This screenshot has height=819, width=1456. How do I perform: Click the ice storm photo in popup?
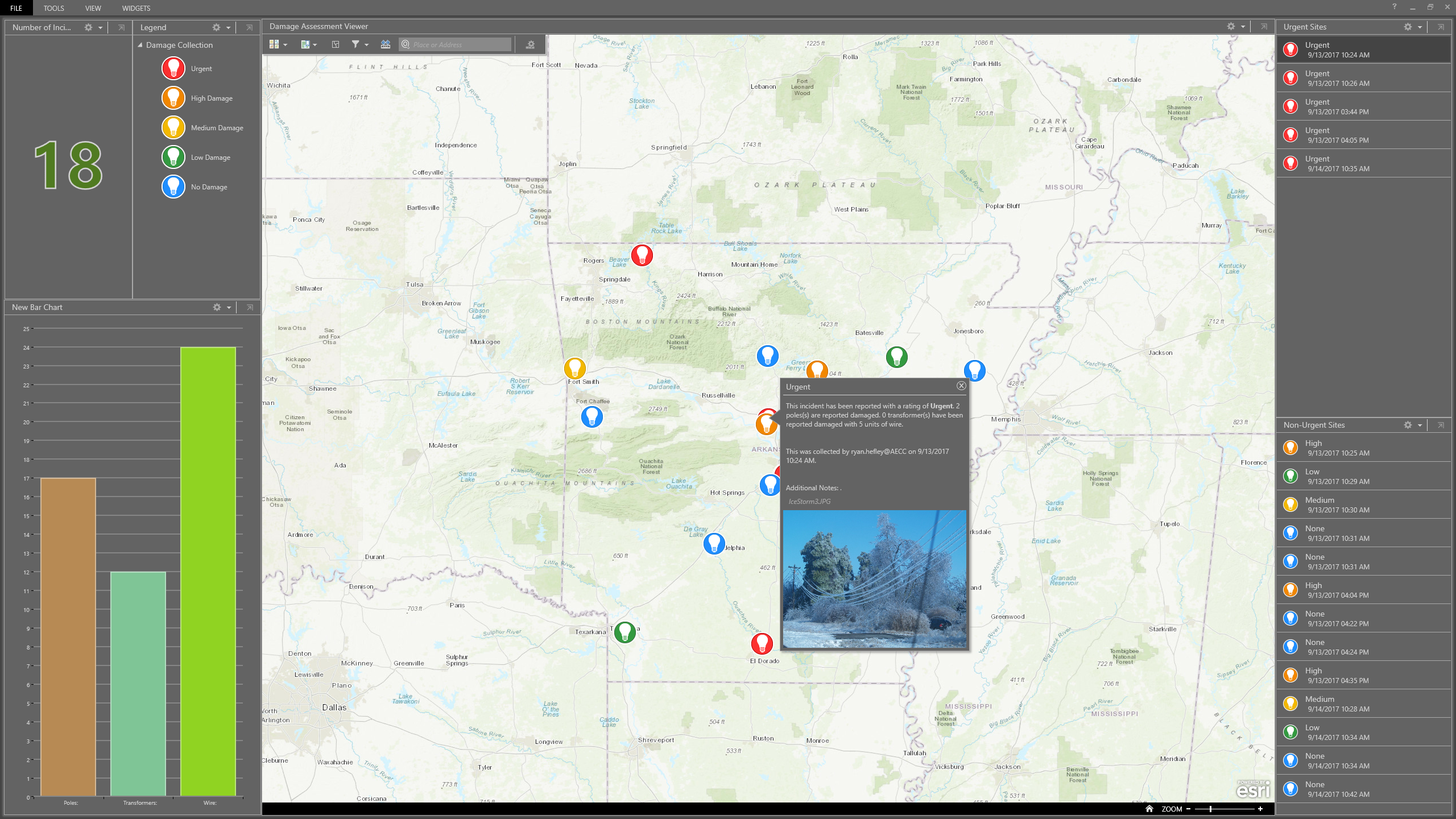[x=875, y=579]
